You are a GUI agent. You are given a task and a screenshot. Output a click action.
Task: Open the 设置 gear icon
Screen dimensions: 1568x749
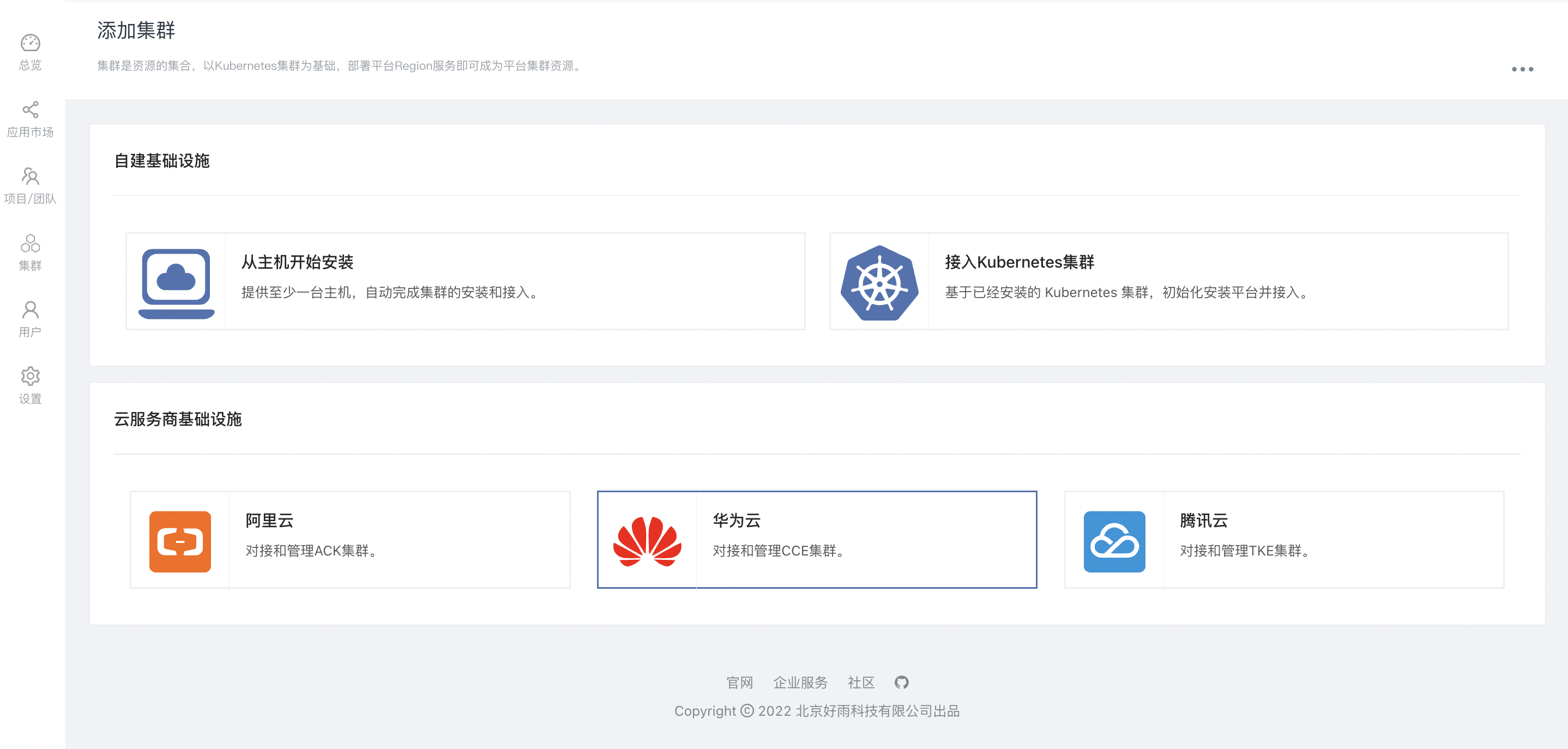[x=31, y=376]
